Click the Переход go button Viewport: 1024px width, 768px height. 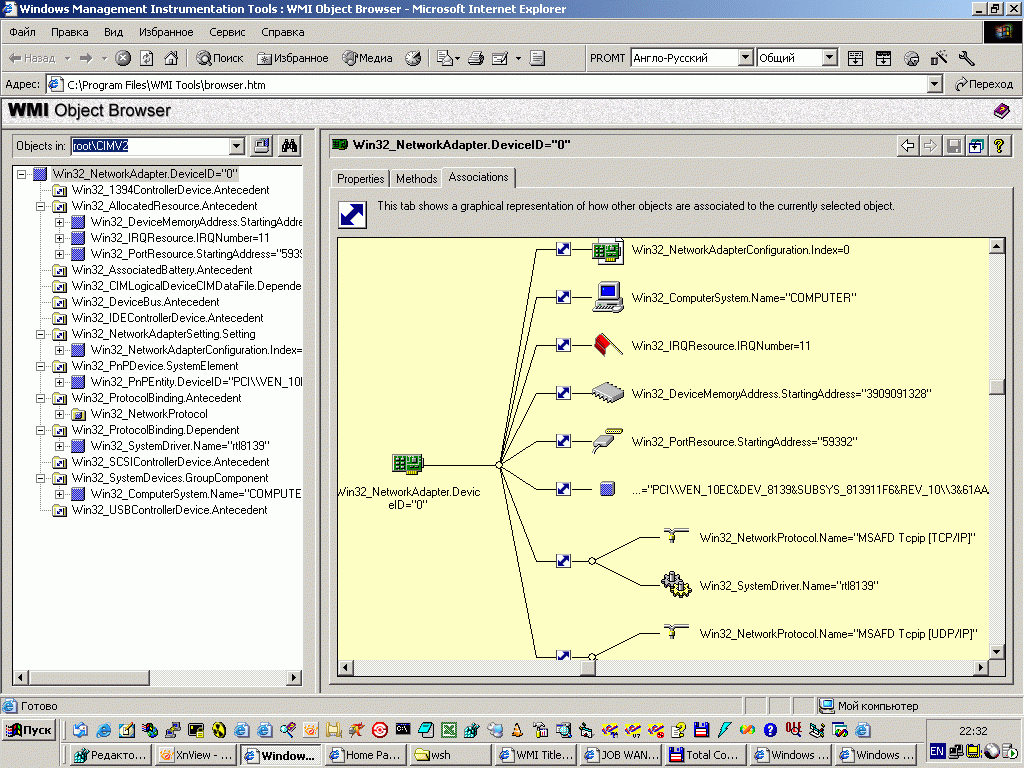point(984,84)
